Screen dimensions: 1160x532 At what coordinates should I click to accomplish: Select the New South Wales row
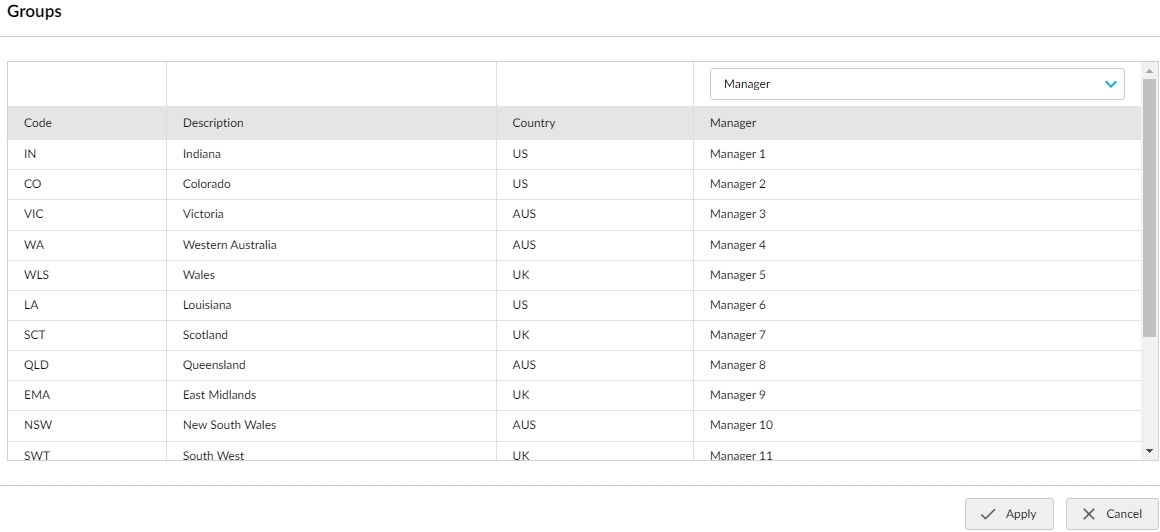point(229,425)
